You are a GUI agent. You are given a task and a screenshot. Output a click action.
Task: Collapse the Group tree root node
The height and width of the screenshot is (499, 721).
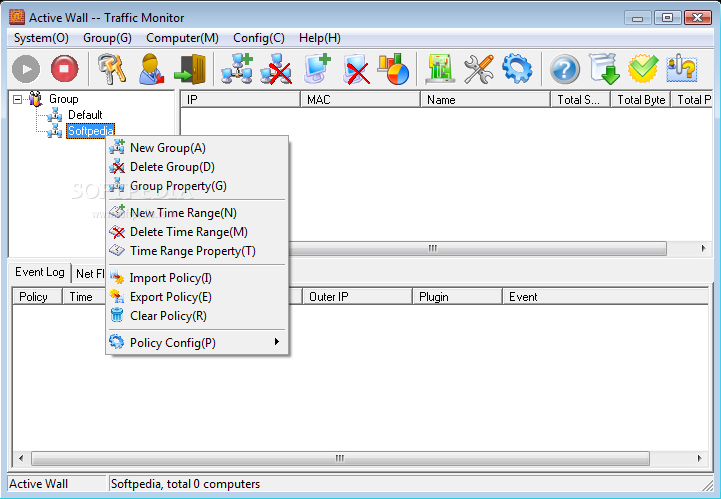[17, 99]
